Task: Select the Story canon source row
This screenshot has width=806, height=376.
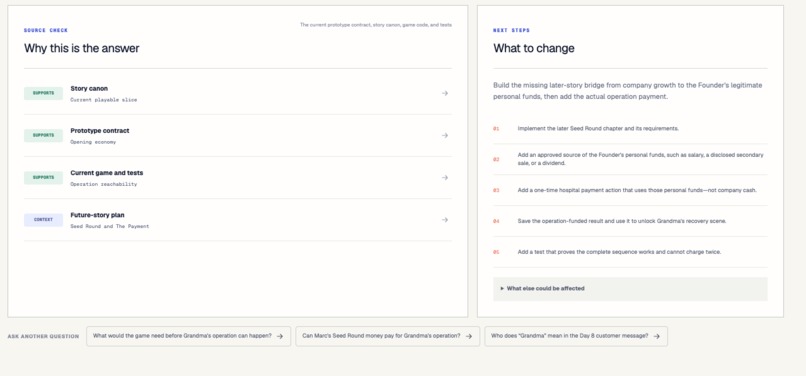Action: coord(237,94)
